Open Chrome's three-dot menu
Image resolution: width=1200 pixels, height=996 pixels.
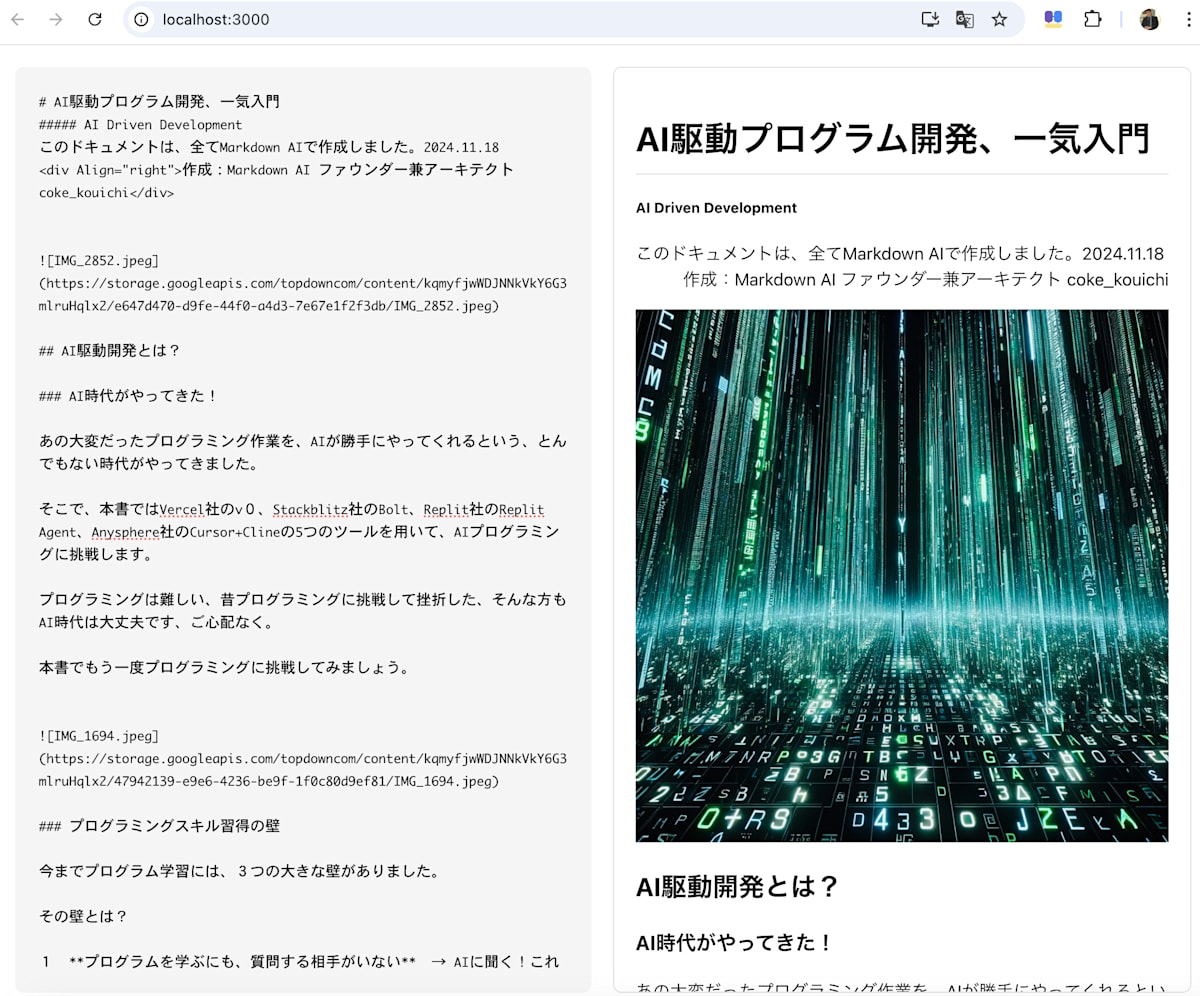pyautogui.click(x=1188, y=19)
